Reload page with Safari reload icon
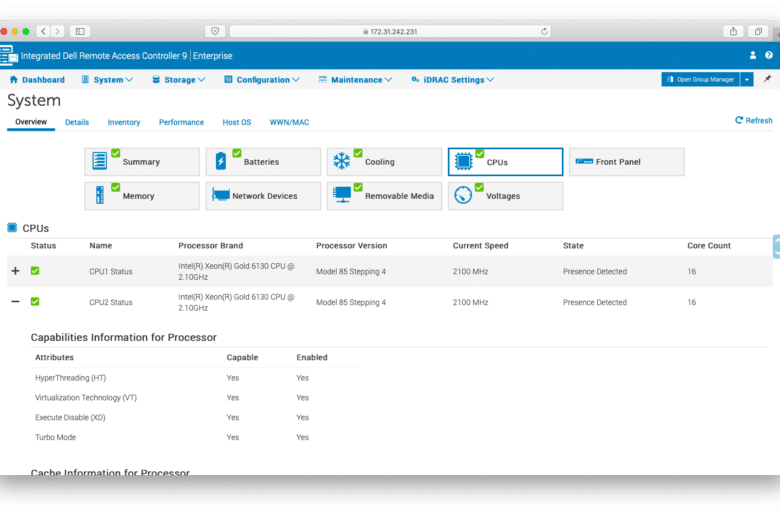The image size is (780, 516). [x=544, y=31]
